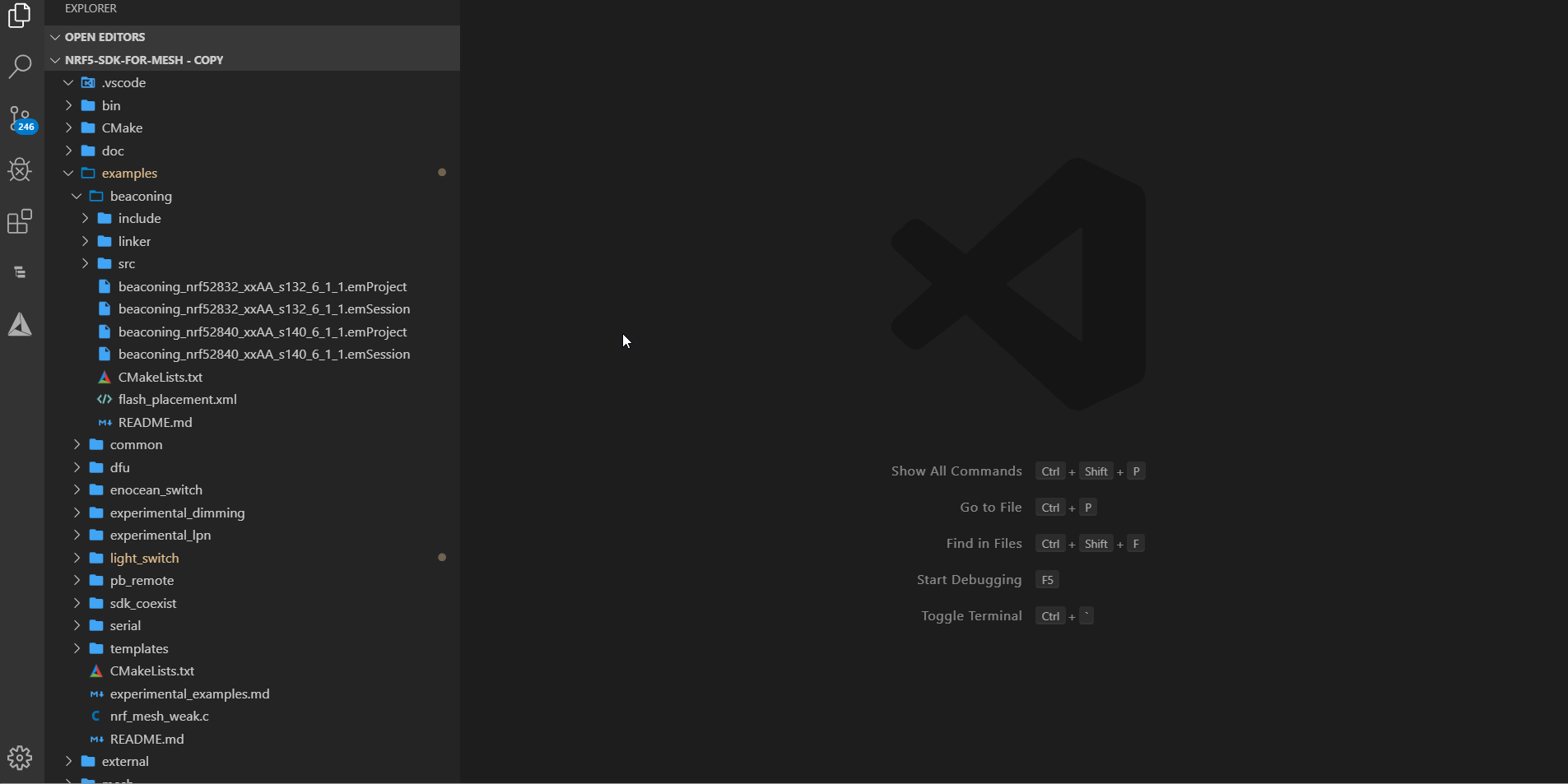Expand the templates folder
Viewport: 1568px width, 784px height.
[138, 649]
